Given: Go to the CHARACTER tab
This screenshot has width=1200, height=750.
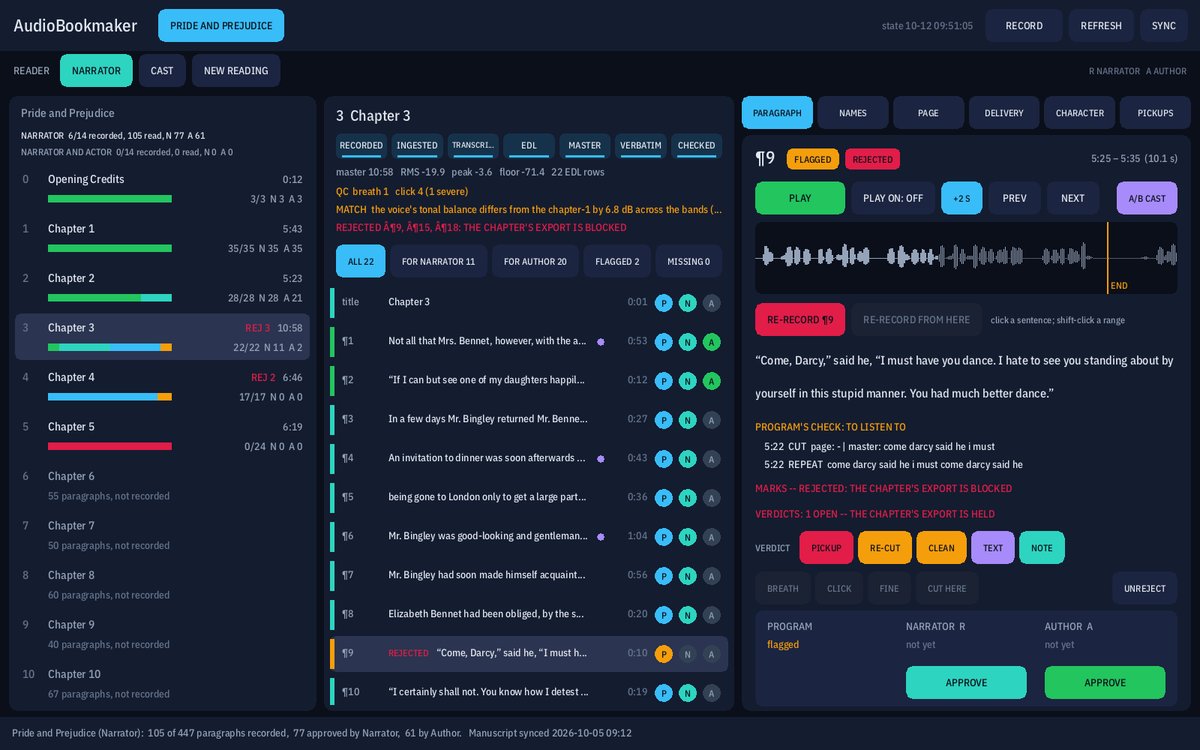Looking at the screenshot, I should 1080,113.
